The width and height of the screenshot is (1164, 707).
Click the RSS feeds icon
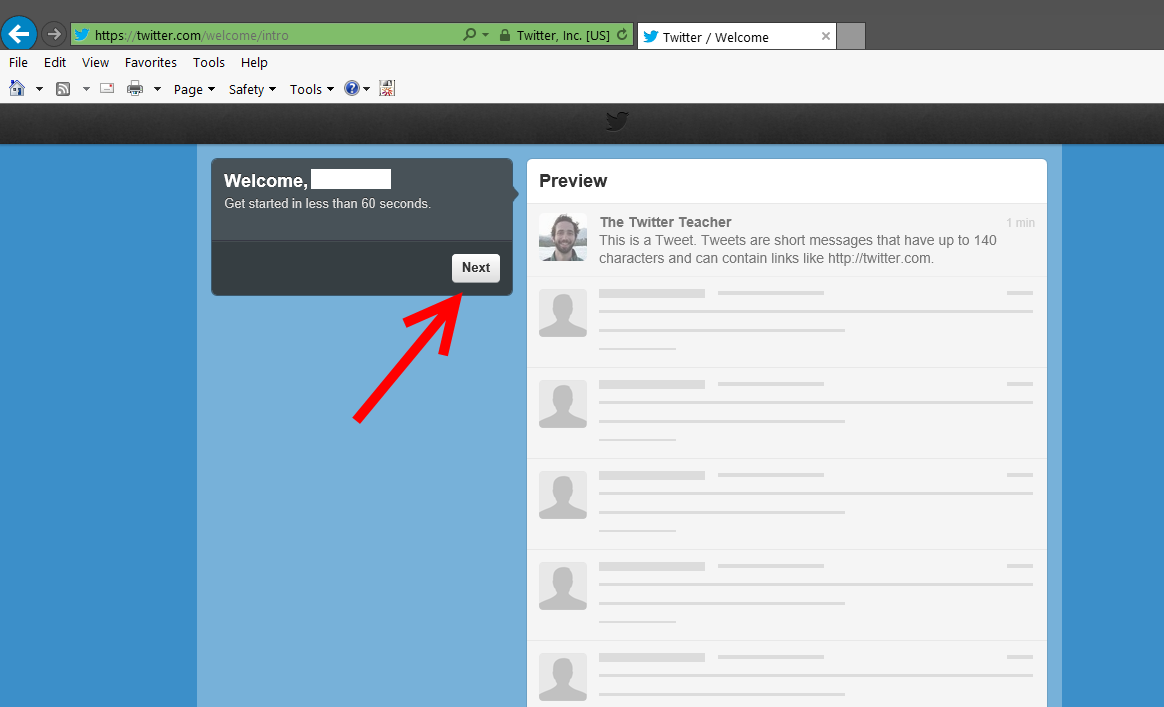coord(63,89)
